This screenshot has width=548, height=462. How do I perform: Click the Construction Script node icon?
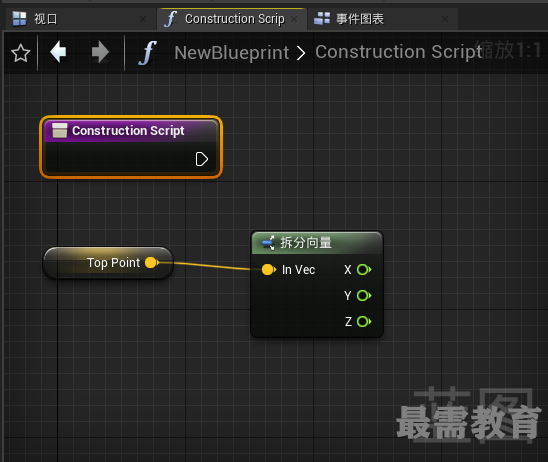[x=60, y=130]
